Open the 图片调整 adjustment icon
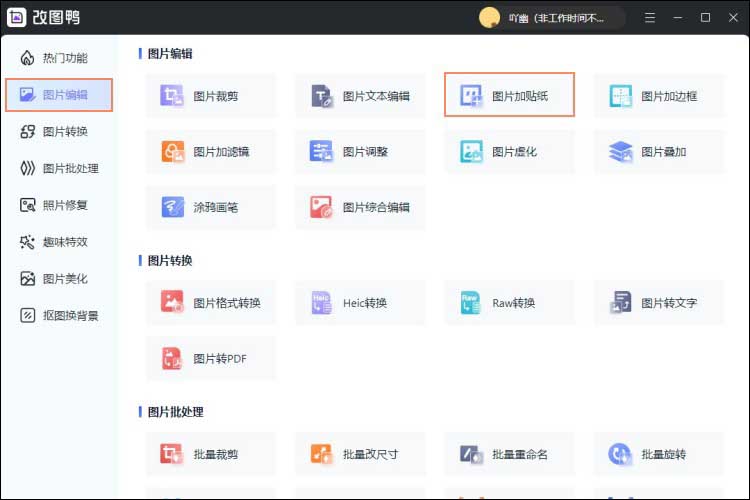750x500 pixels. pyautogui.click(x=321, y=152)
